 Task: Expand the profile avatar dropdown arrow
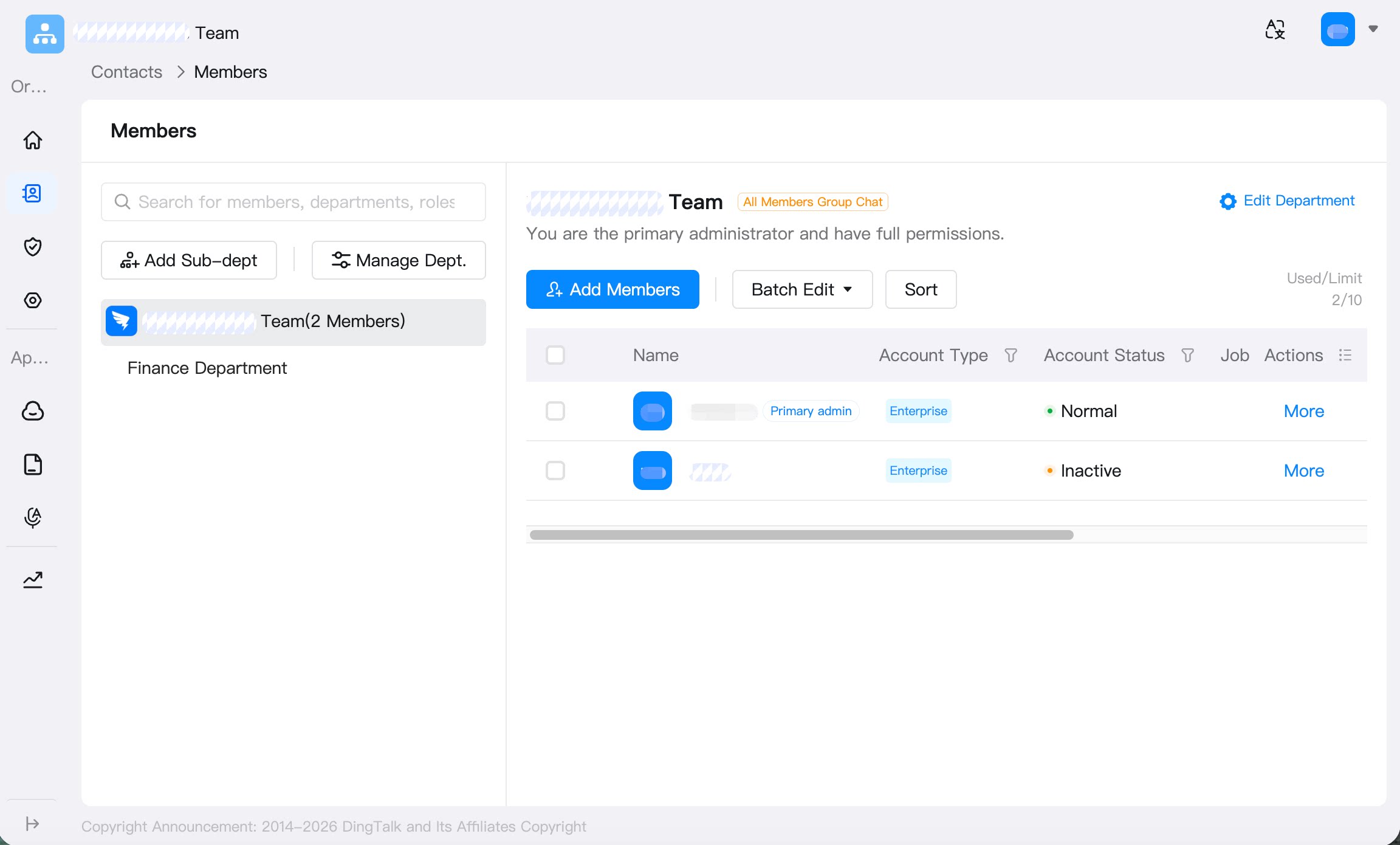point(1373,29)
